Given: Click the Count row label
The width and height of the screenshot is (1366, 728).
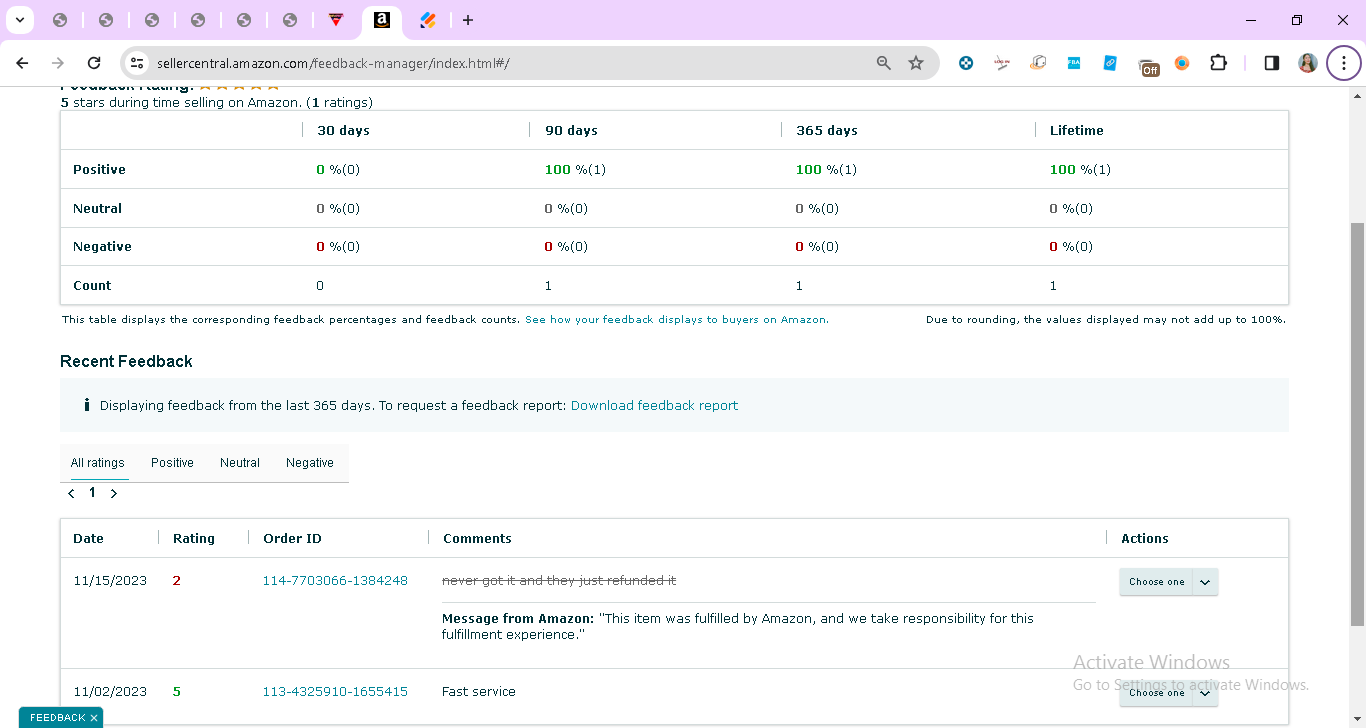Looking at the screenshot, I should coord(92,286).
